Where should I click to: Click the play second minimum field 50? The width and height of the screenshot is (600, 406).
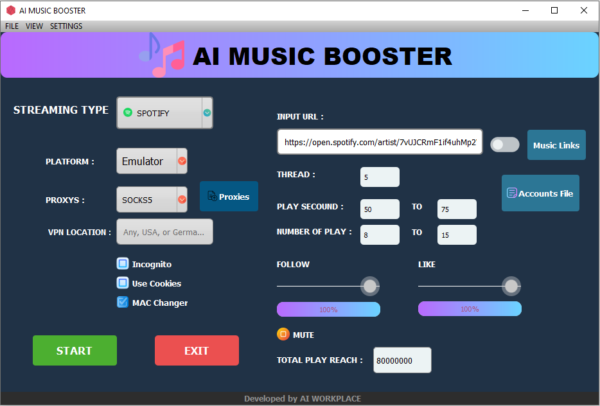click(x=380, y=209)
